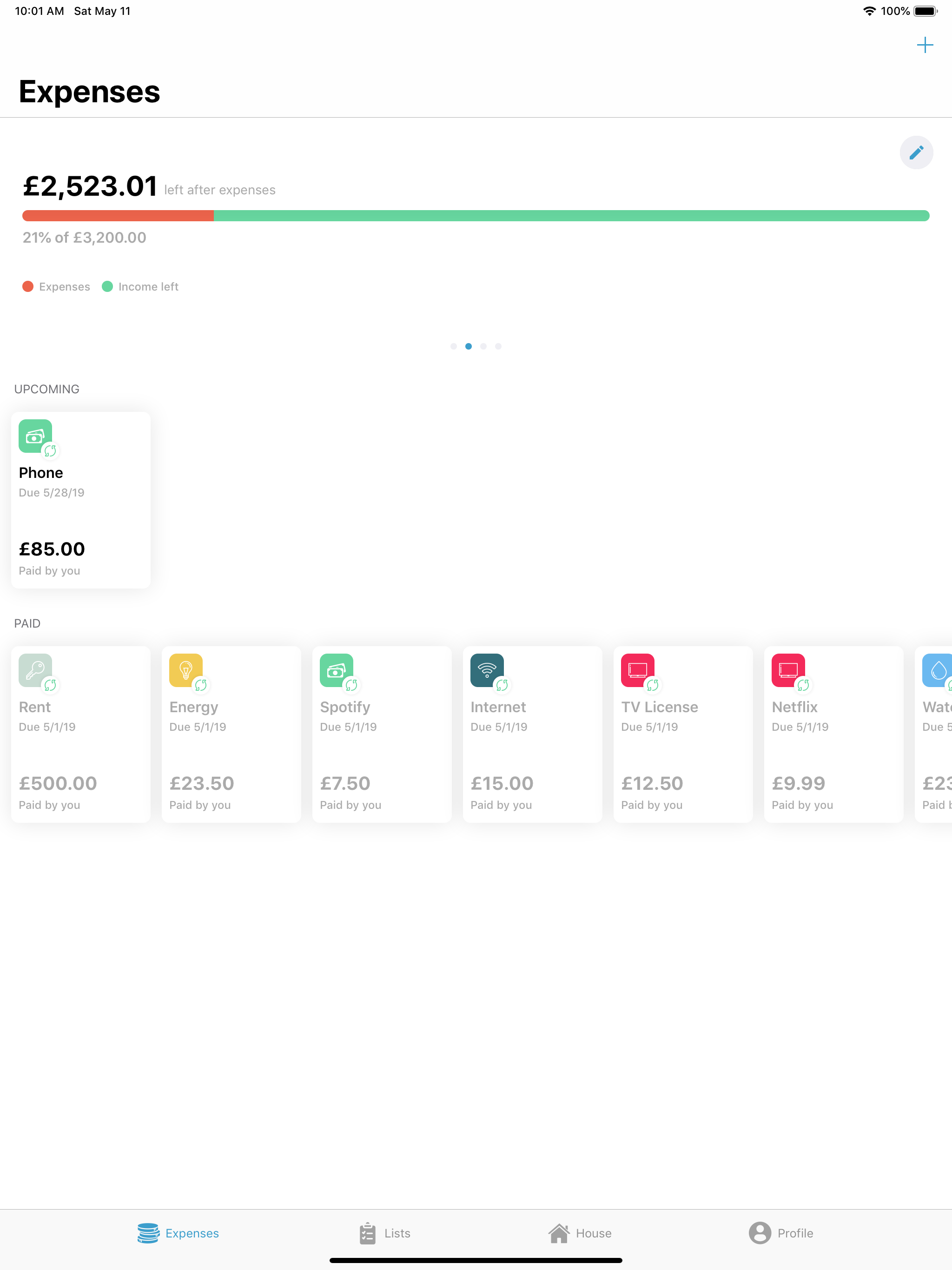Tap the PAID section header
This screenshot has width=952, height=1270.
[x=27, y=623]
